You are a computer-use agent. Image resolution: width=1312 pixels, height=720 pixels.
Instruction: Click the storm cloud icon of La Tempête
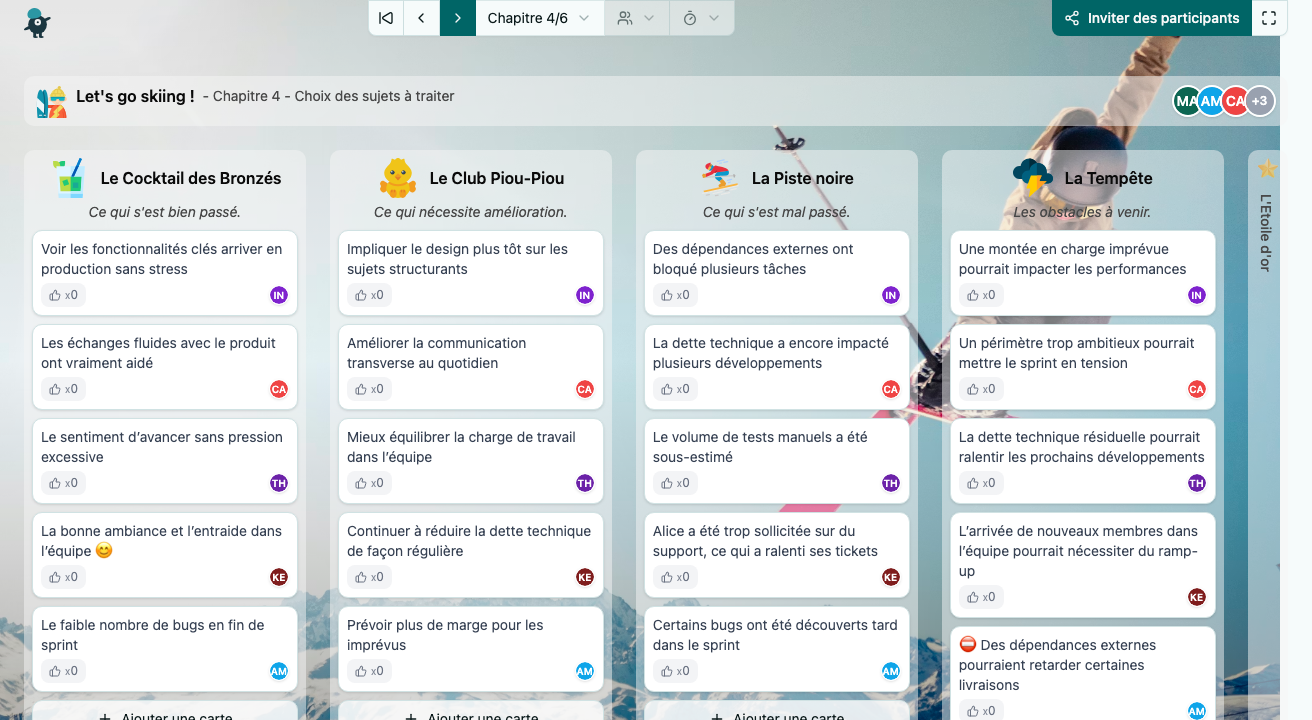1032,178
